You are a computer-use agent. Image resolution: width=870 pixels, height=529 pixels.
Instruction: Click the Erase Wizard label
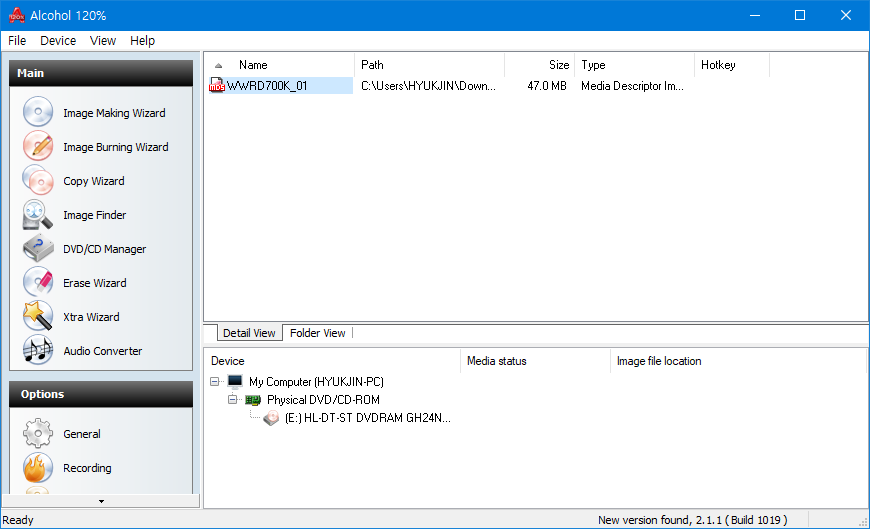95,283
